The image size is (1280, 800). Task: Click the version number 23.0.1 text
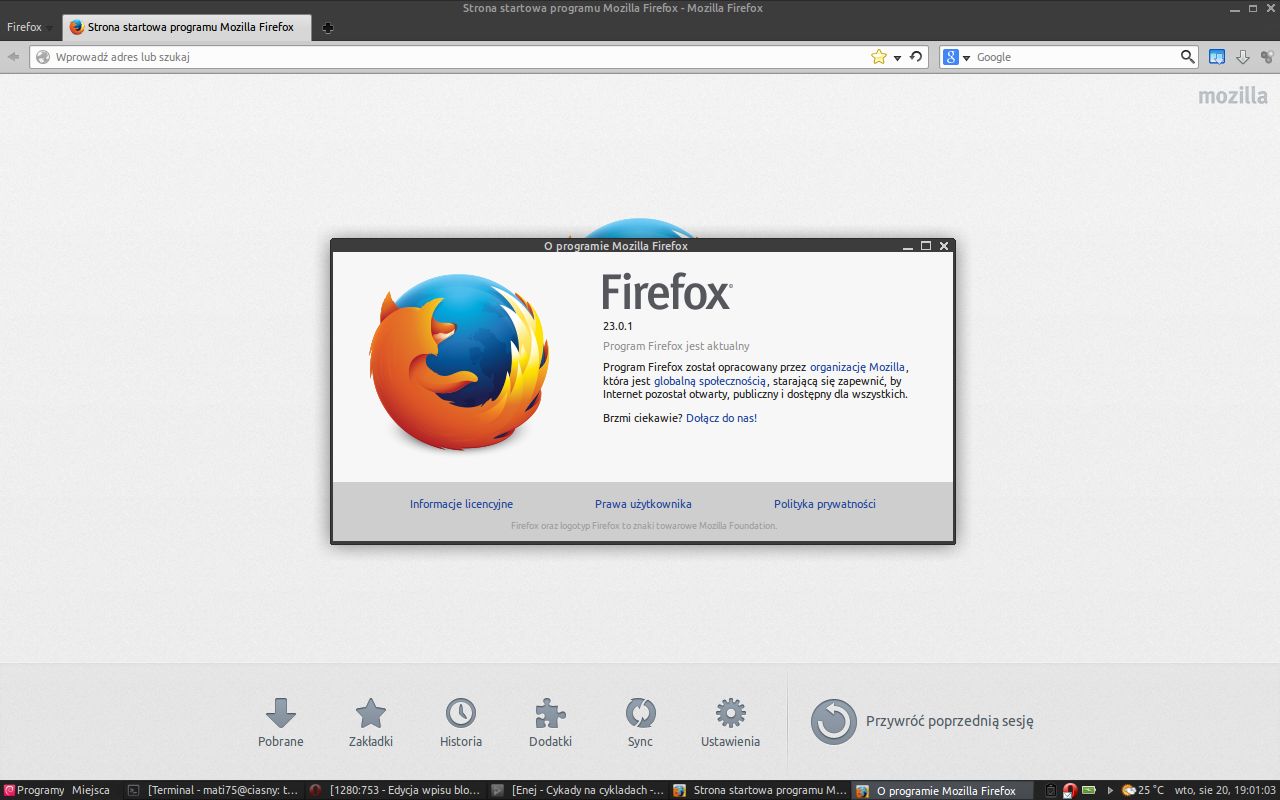click(x=618, y=326)
